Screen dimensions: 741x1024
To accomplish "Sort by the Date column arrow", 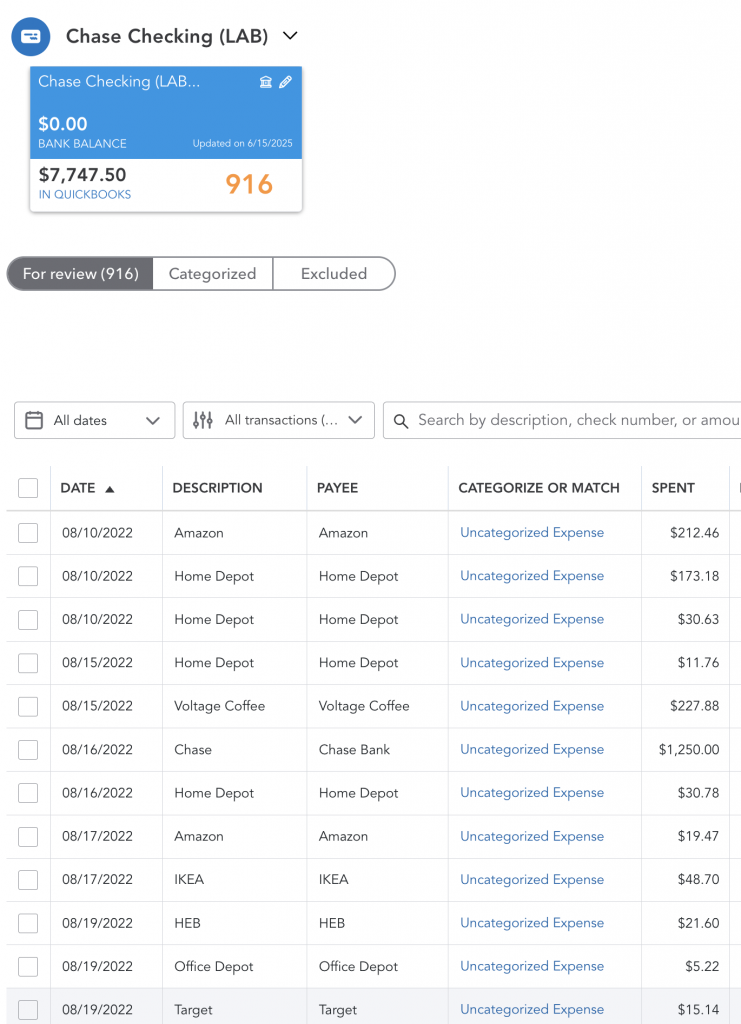I will pyautogui.click(x=110, y=489).
